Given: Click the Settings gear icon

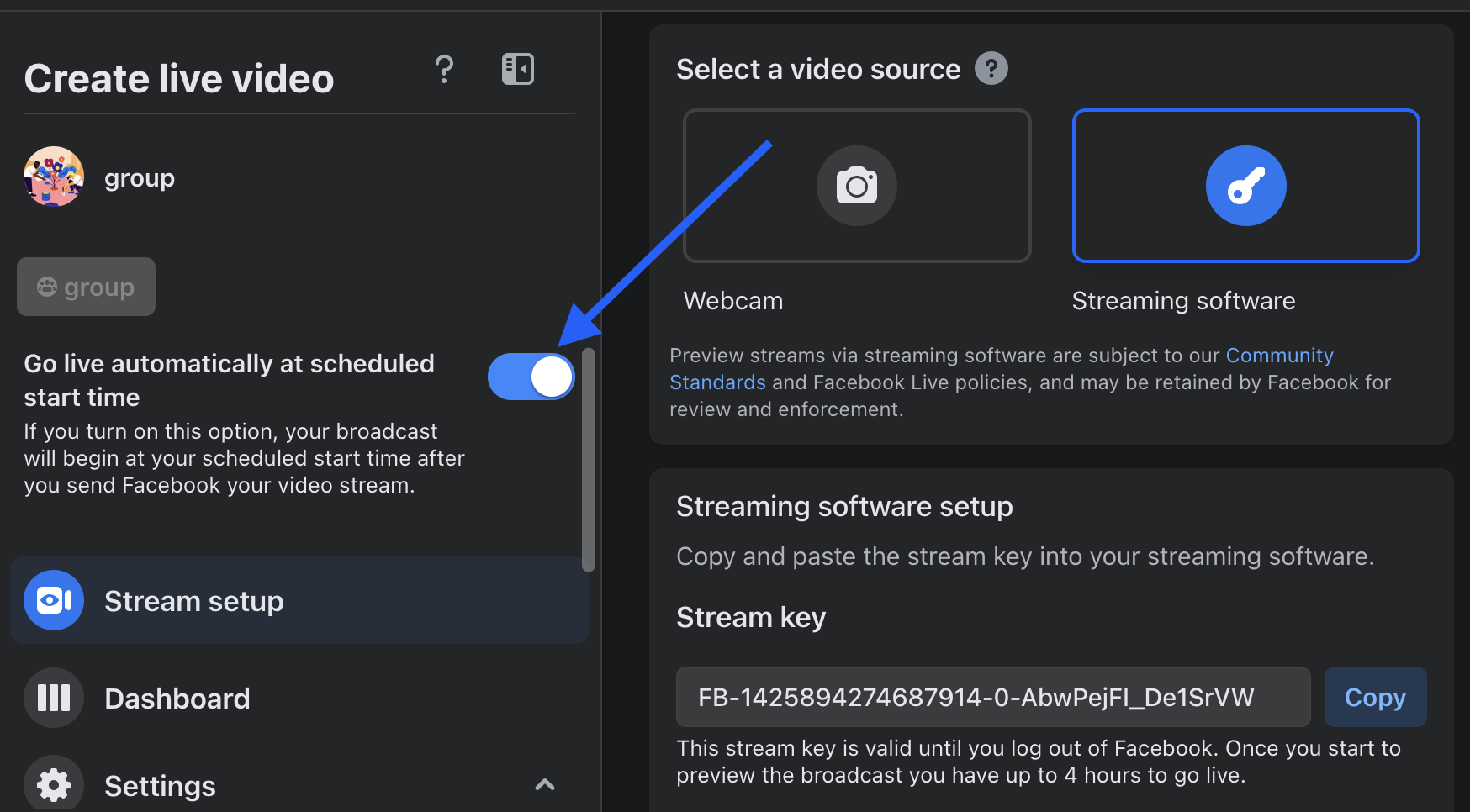Looking at the screenshot, I should point(54,785).
